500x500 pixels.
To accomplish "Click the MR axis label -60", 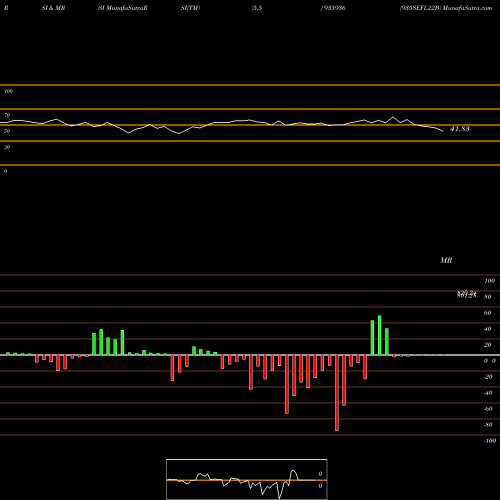I will [x=488, y=409].
